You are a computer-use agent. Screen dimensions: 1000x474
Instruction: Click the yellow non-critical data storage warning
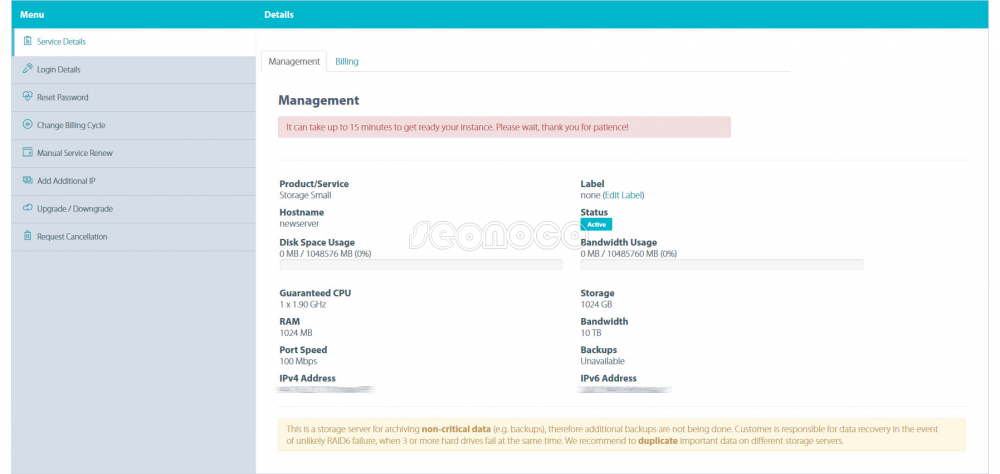[x=621, y=434]
